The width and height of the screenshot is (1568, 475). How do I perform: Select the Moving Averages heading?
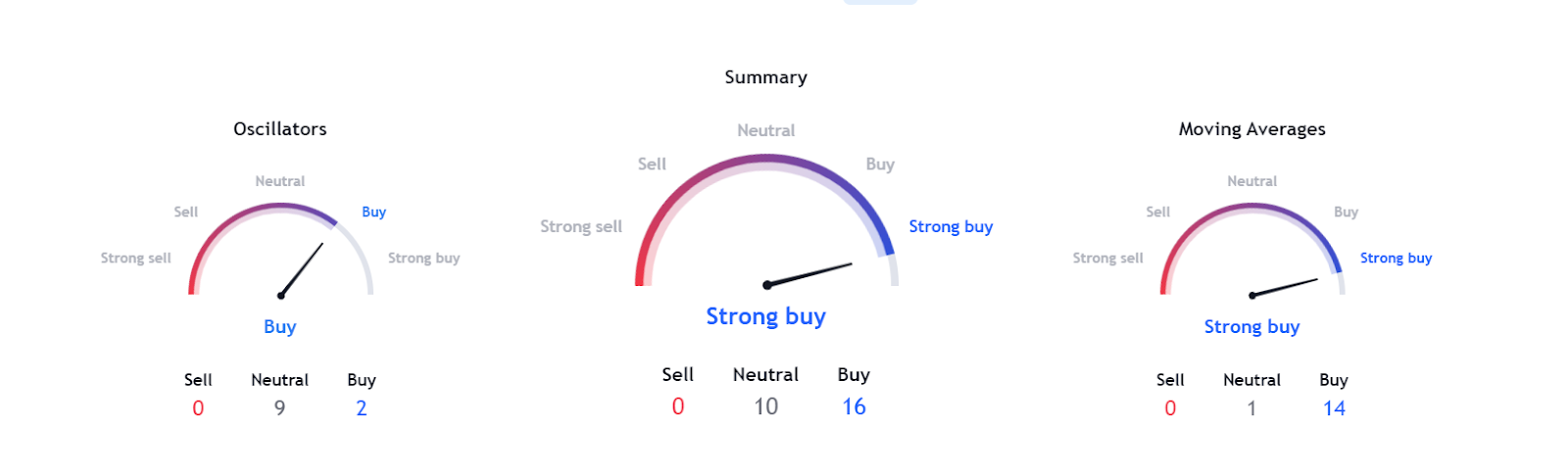[x=1251, y=129]
